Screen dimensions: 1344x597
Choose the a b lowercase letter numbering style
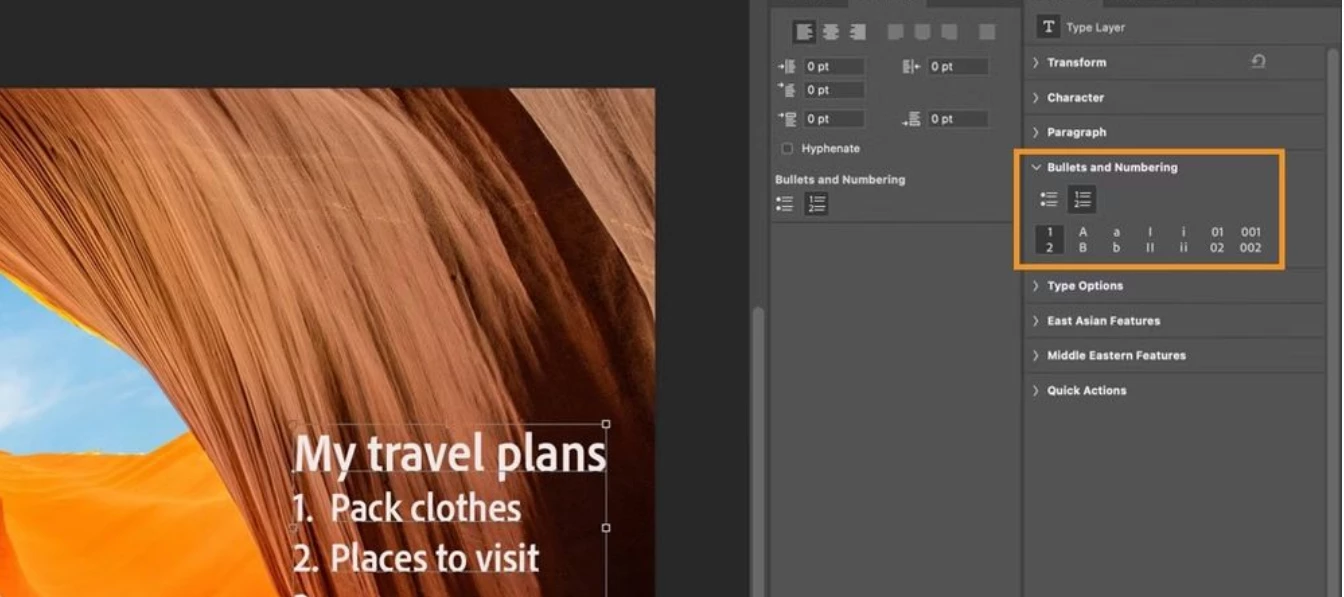[1116, 240]
